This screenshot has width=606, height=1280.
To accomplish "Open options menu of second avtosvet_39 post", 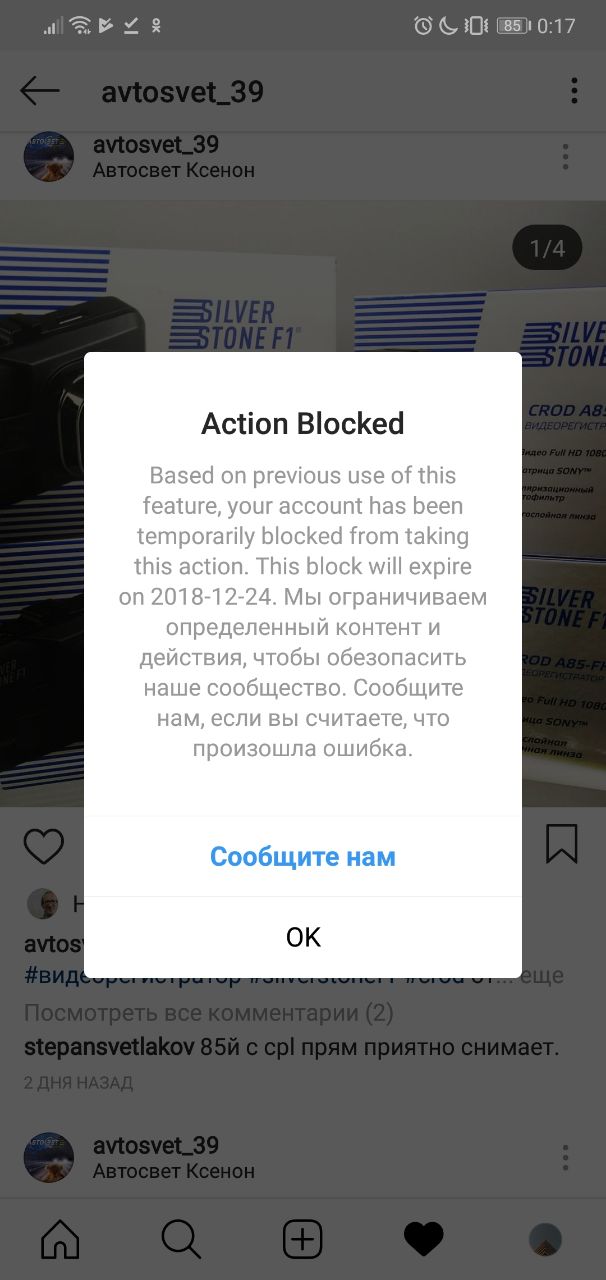I will coord(565,1158).
